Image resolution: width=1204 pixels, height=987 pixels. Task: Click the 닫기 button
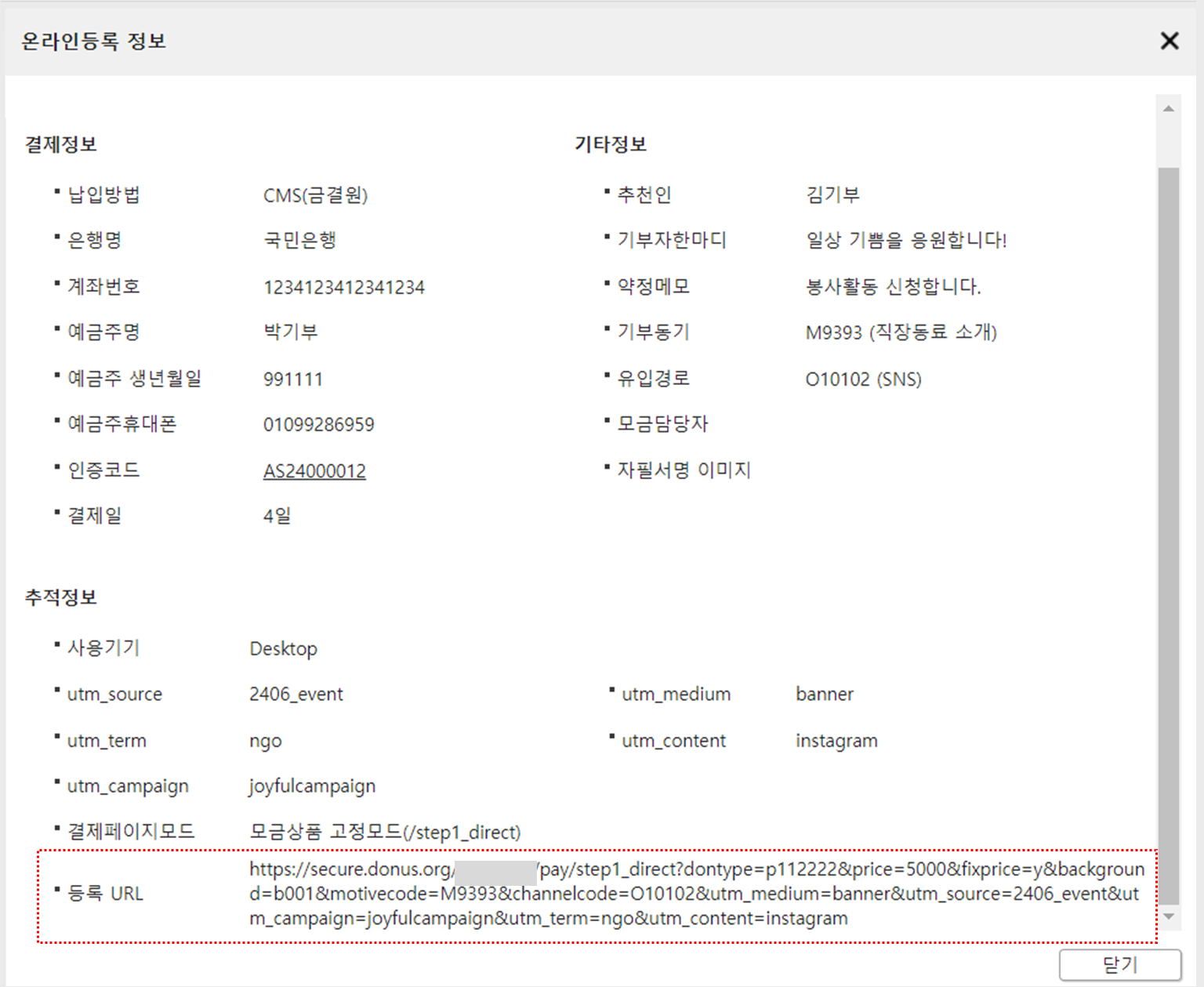click(x=1119, y=964)
